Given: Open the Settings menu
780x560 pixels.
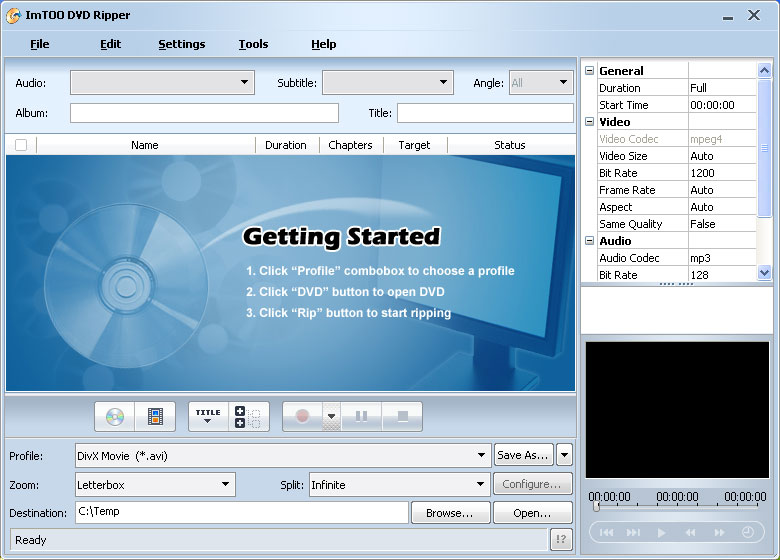Looking at the screenshot, I should coord(181,44).
